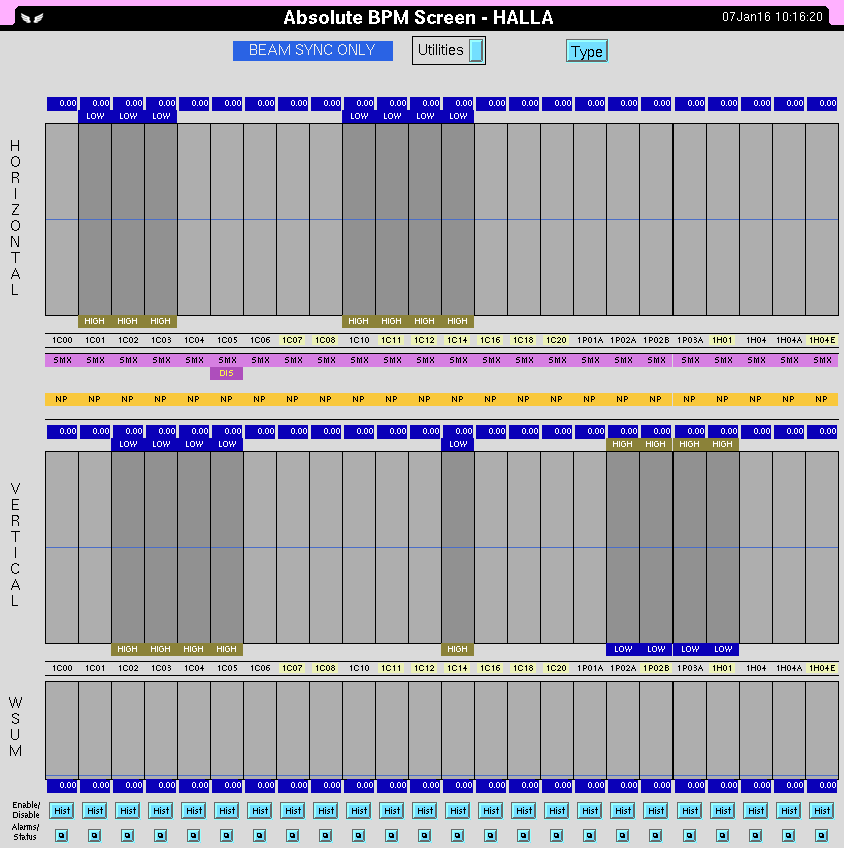The width and height of the screenshot is (844, 848).
Task: Click Absolute BPM Screen - HALLA title
Action: tap(418, 18)
